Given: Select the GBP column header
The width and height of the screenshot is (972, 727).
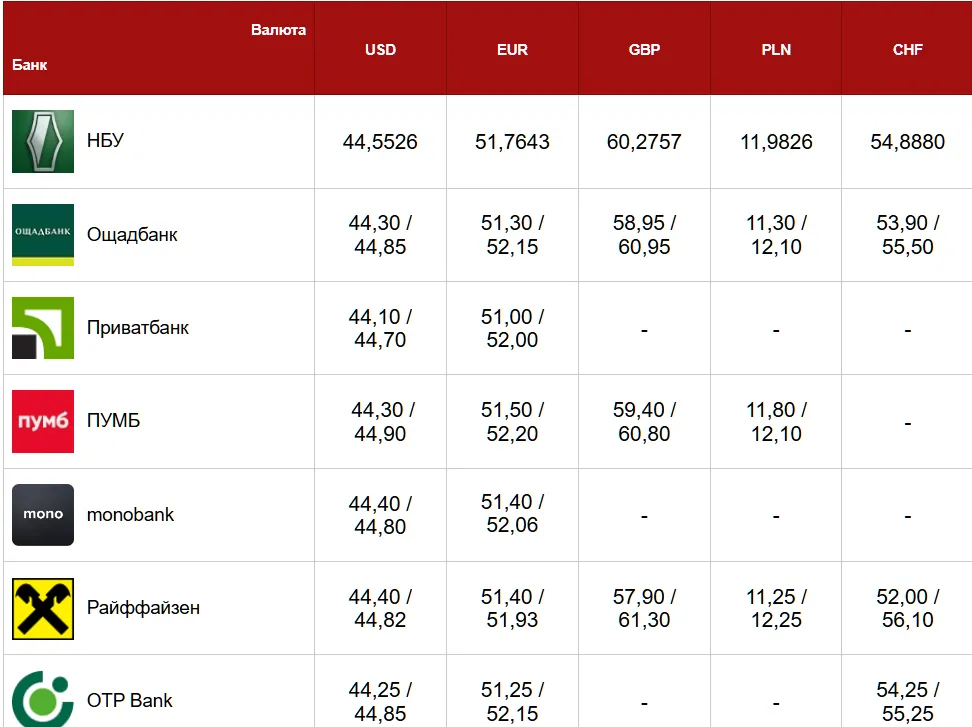Looking at the screenshot, I should pyautogui.click(x=644, y=50).
